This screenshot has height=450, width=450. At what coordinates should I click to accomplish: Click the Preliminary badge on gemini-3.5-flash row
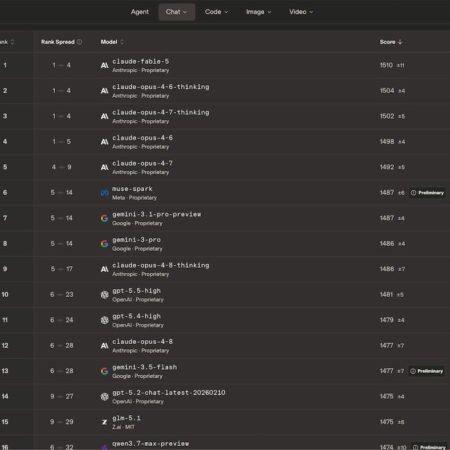[427, 371]
